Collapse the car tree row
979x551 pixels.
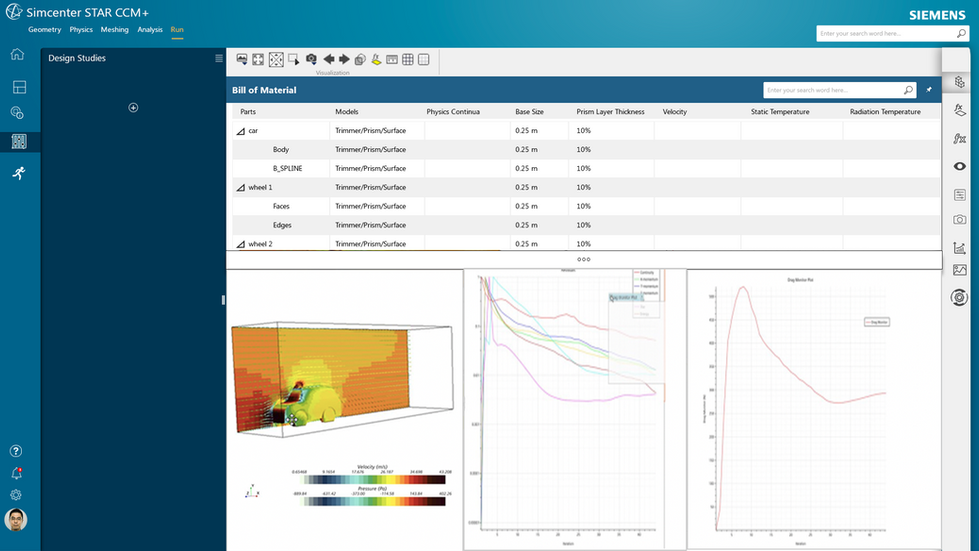[240, 131]
